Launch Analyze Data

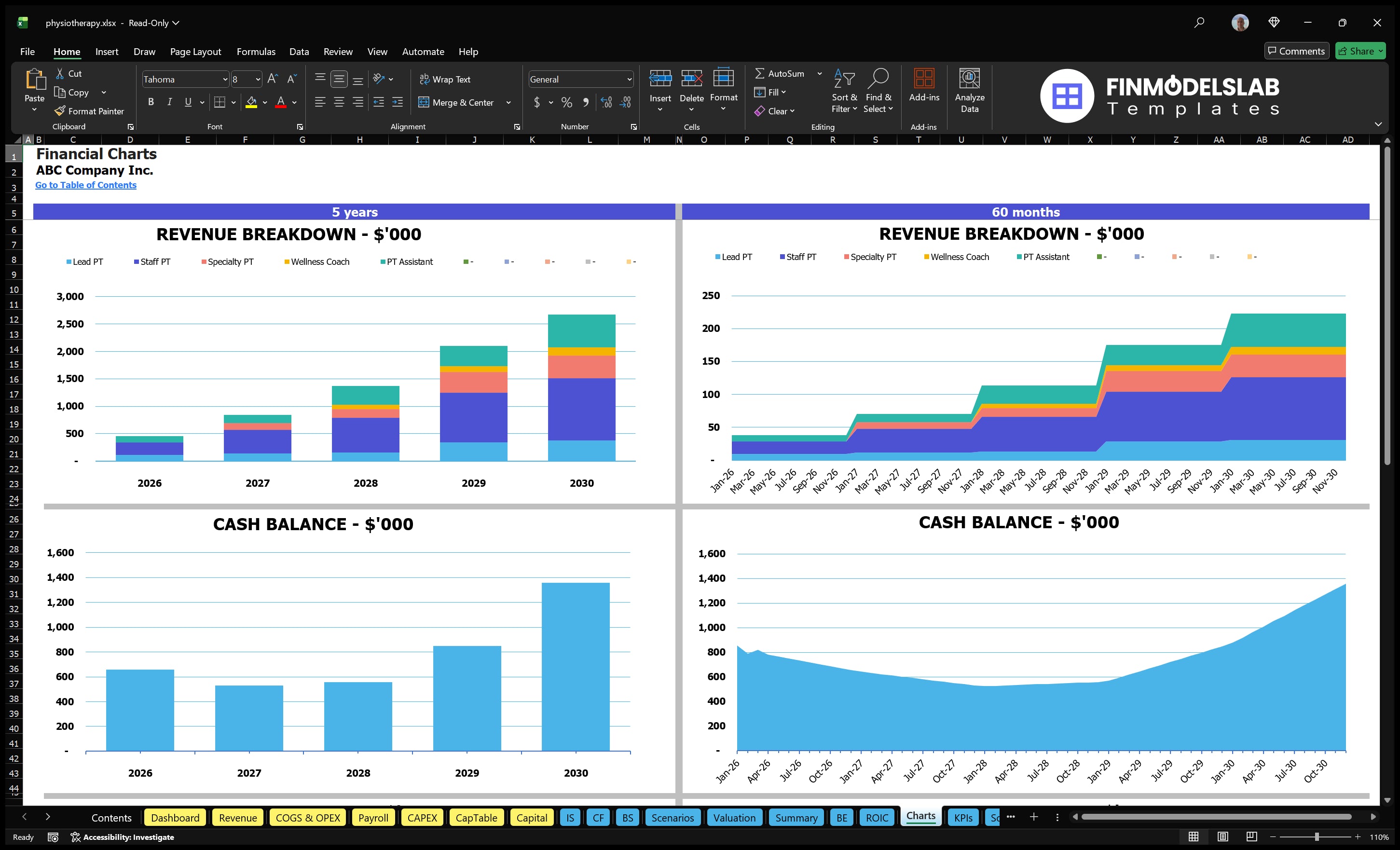[970, 90]
